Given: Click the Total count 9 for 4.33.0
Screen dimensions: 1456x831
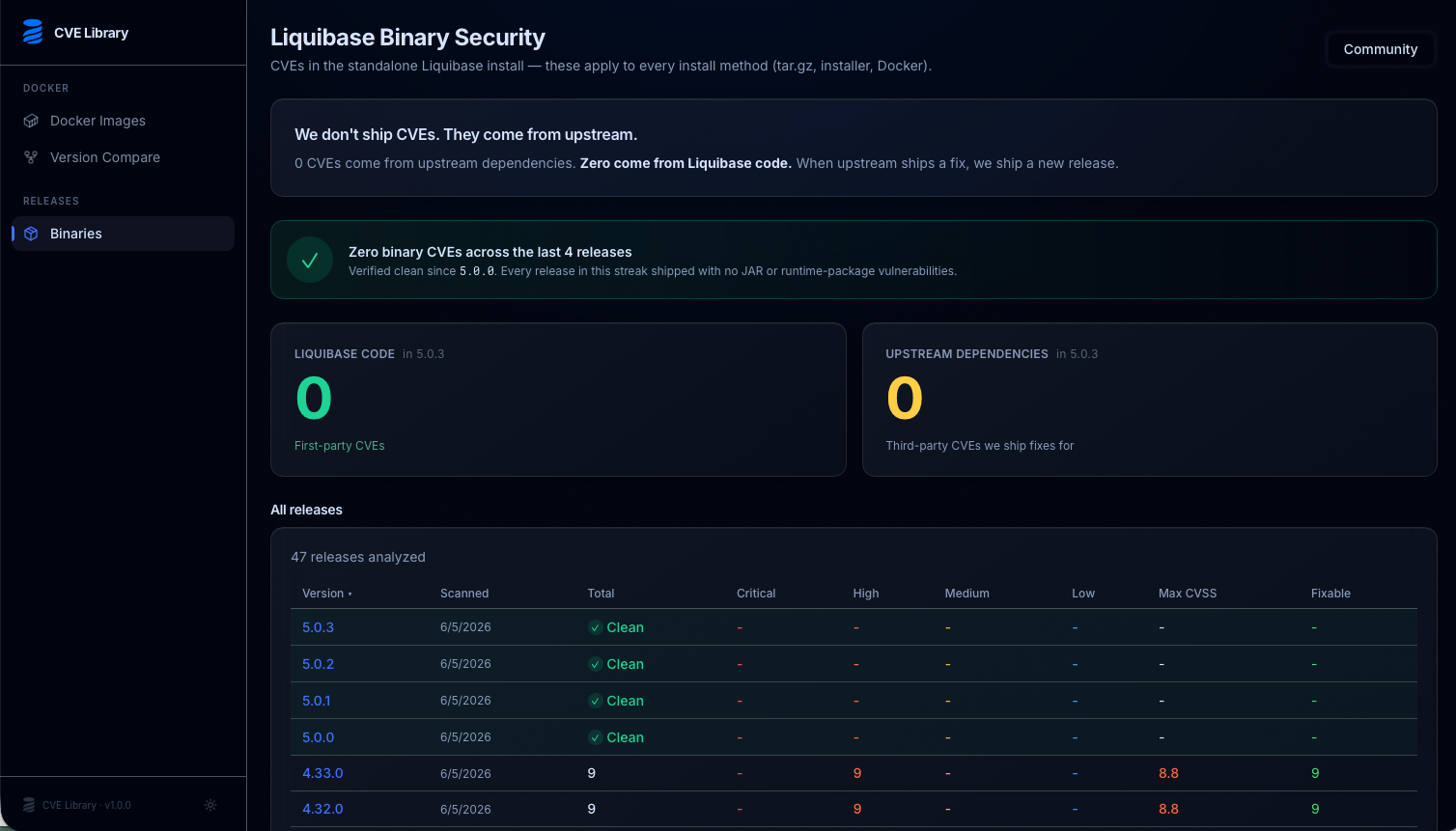Looking at the screenshot, I should tap(592, 773).
